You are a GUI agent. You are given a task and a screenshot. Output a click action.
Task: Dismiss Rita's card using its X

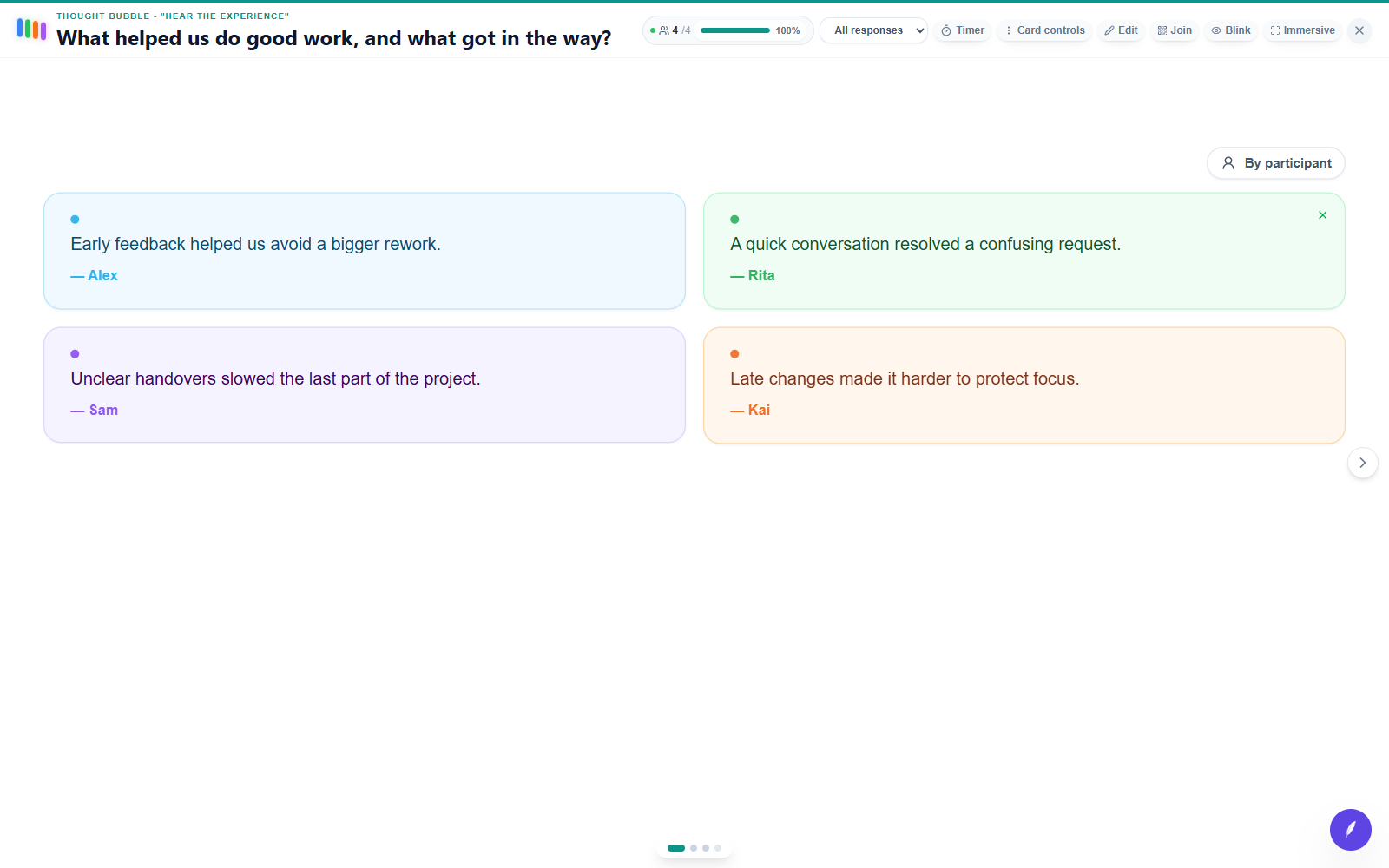1323,215
